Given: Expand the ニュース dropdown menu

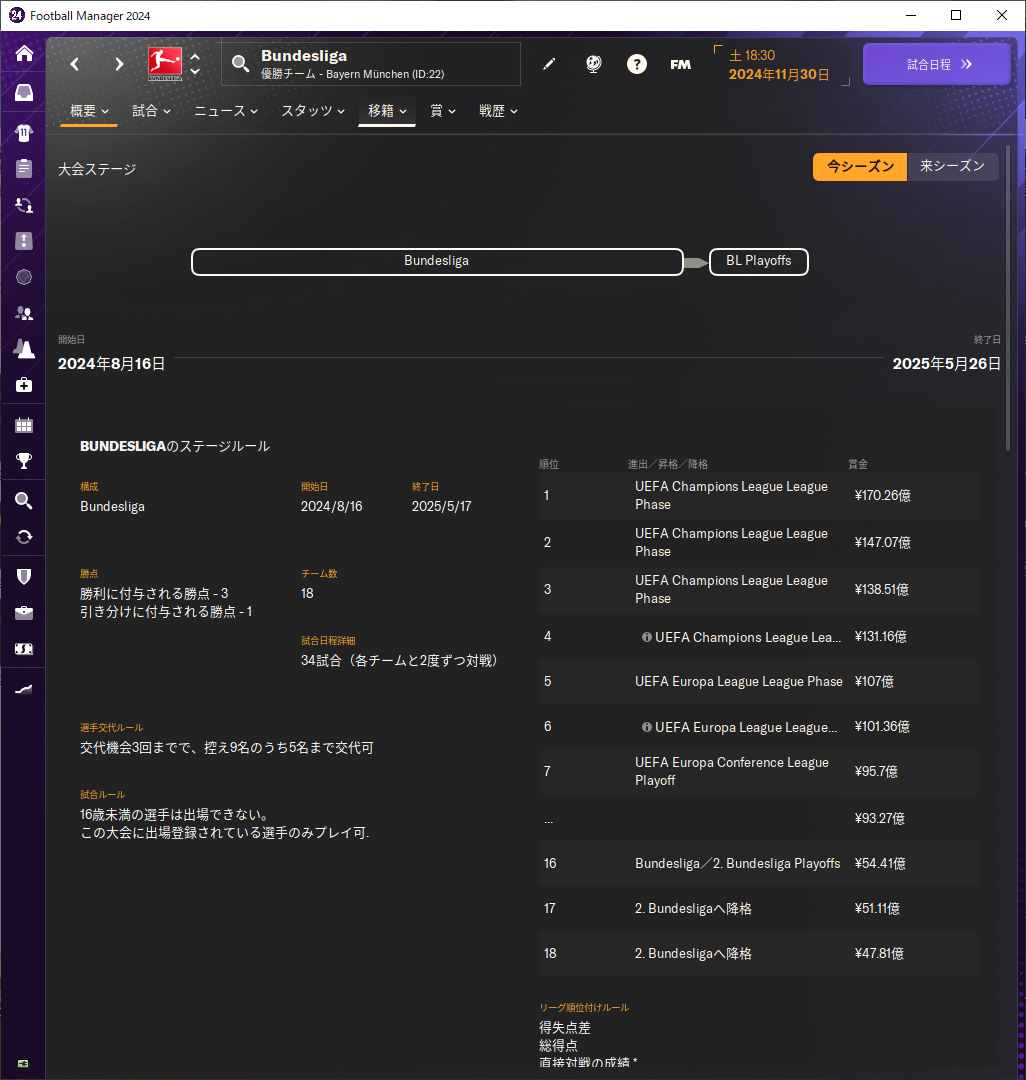Looking at the screenshot, I should (226, 111).
